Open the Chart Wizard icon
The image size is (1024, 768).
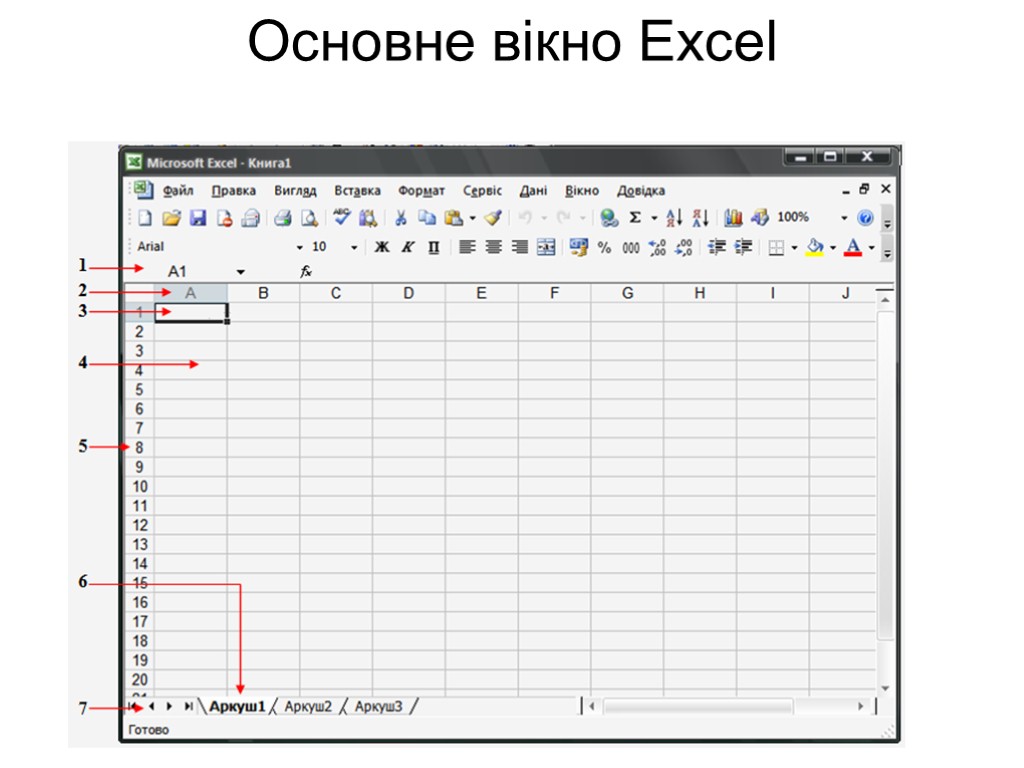click(x=733, y=218)
